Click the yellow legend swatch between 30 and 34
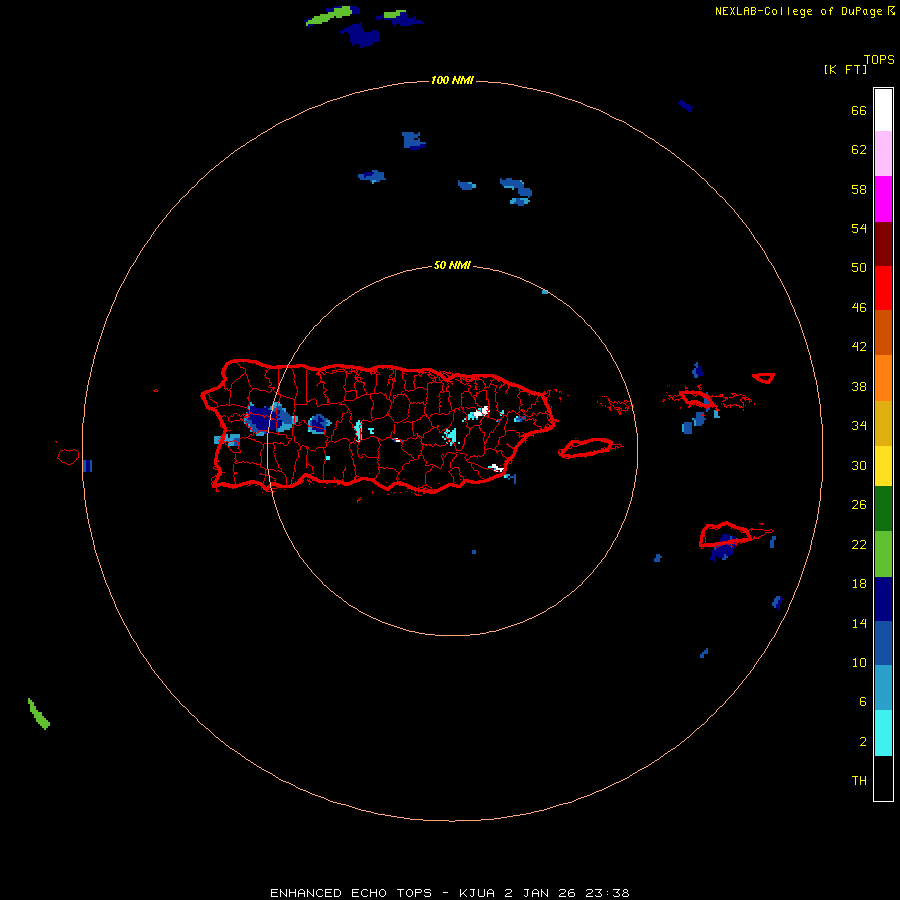The width and height of the screenshot is (900, 900). point(883,466)
